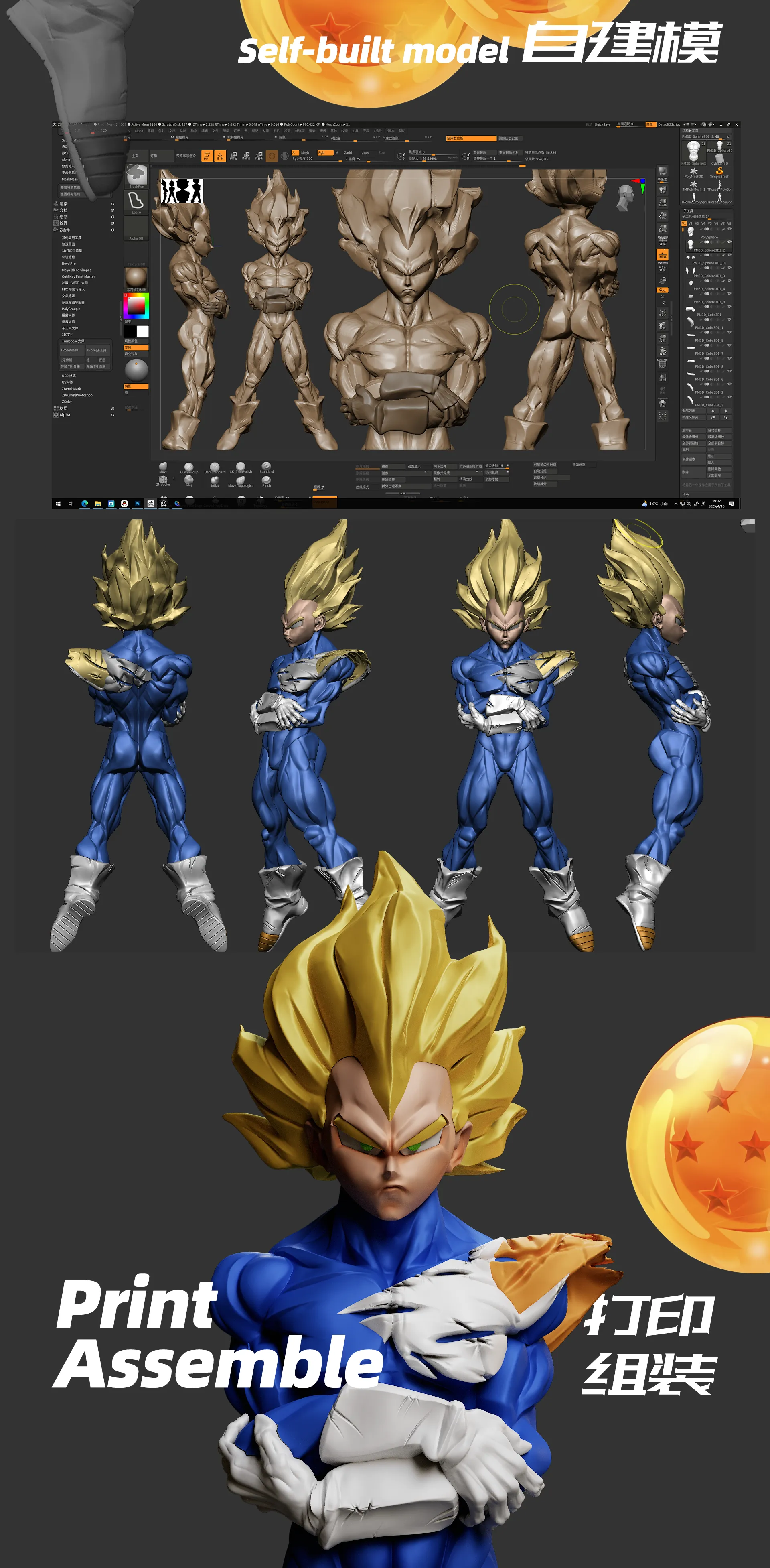Enable Zadd sculpting mode
This screenshot has width=770, height=1568.
click(349, 153)
